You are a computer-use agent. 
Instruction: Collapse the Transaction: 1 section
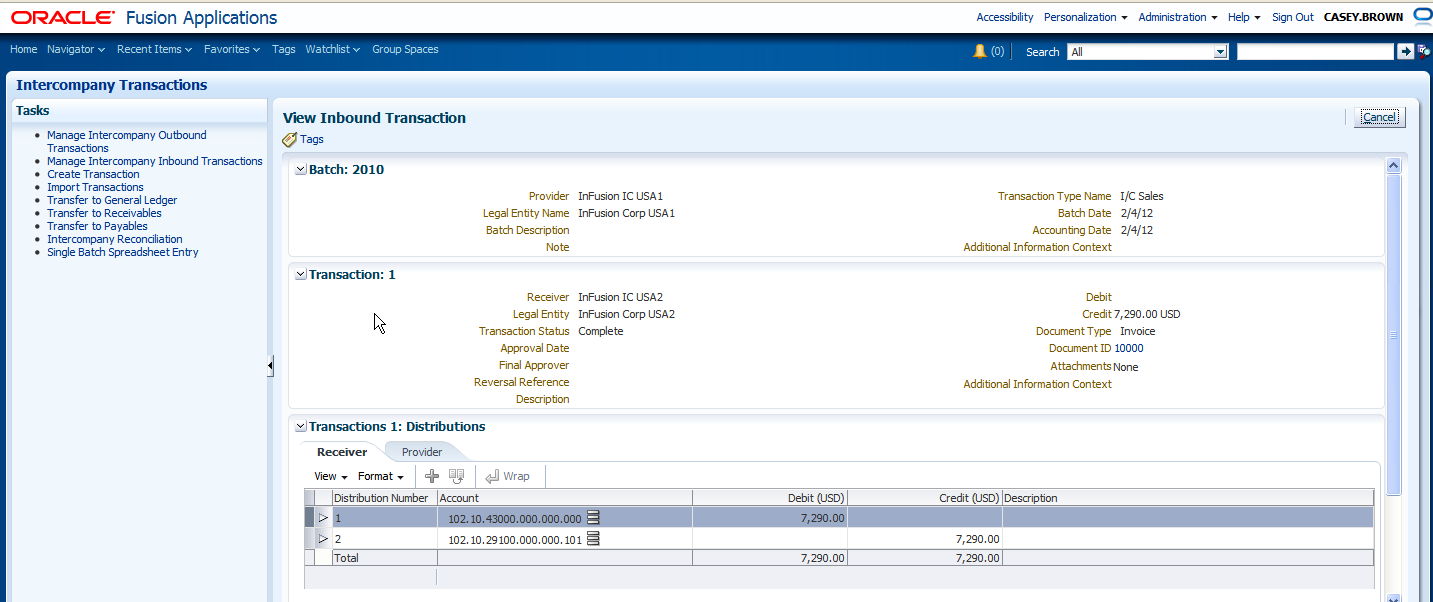coord(301,275)
